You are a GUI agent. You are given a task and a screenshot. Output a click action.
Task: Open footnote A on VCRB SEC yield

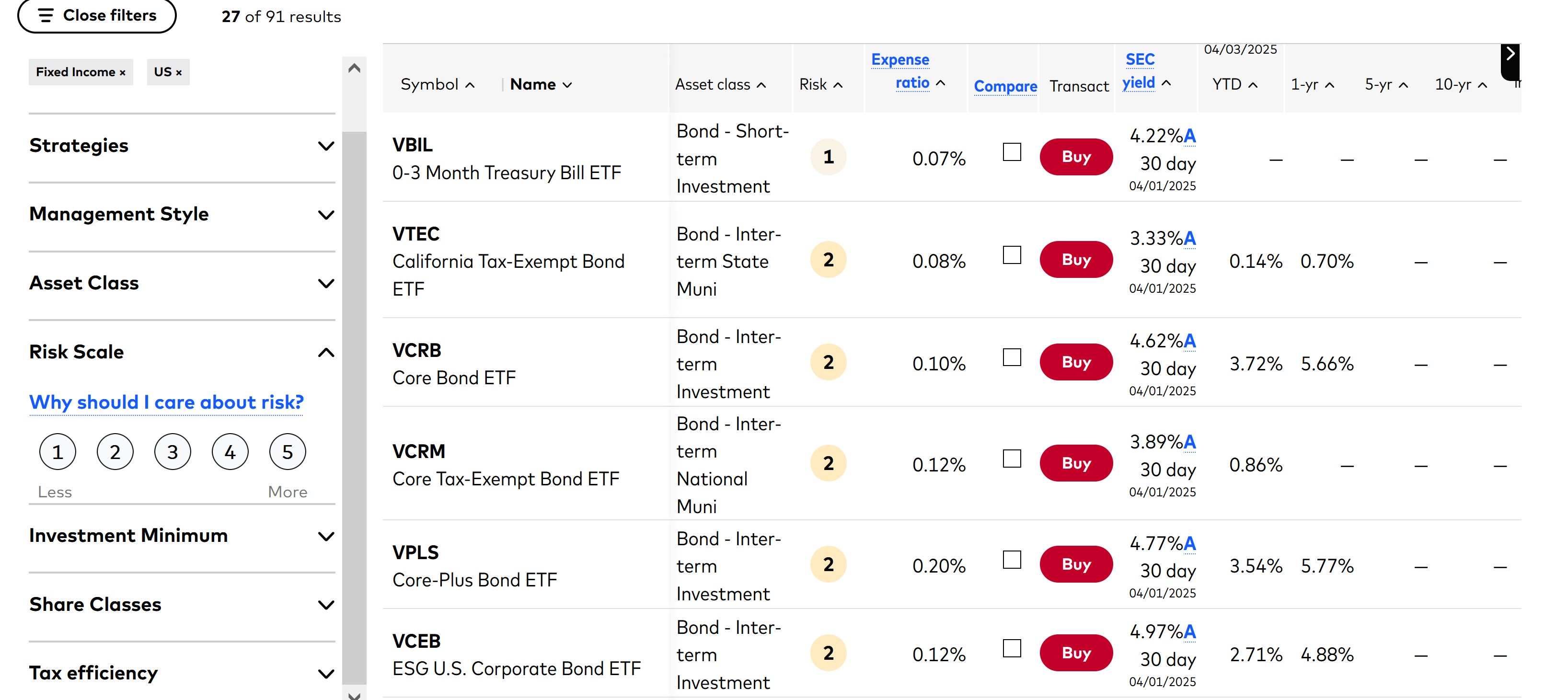1190,341
